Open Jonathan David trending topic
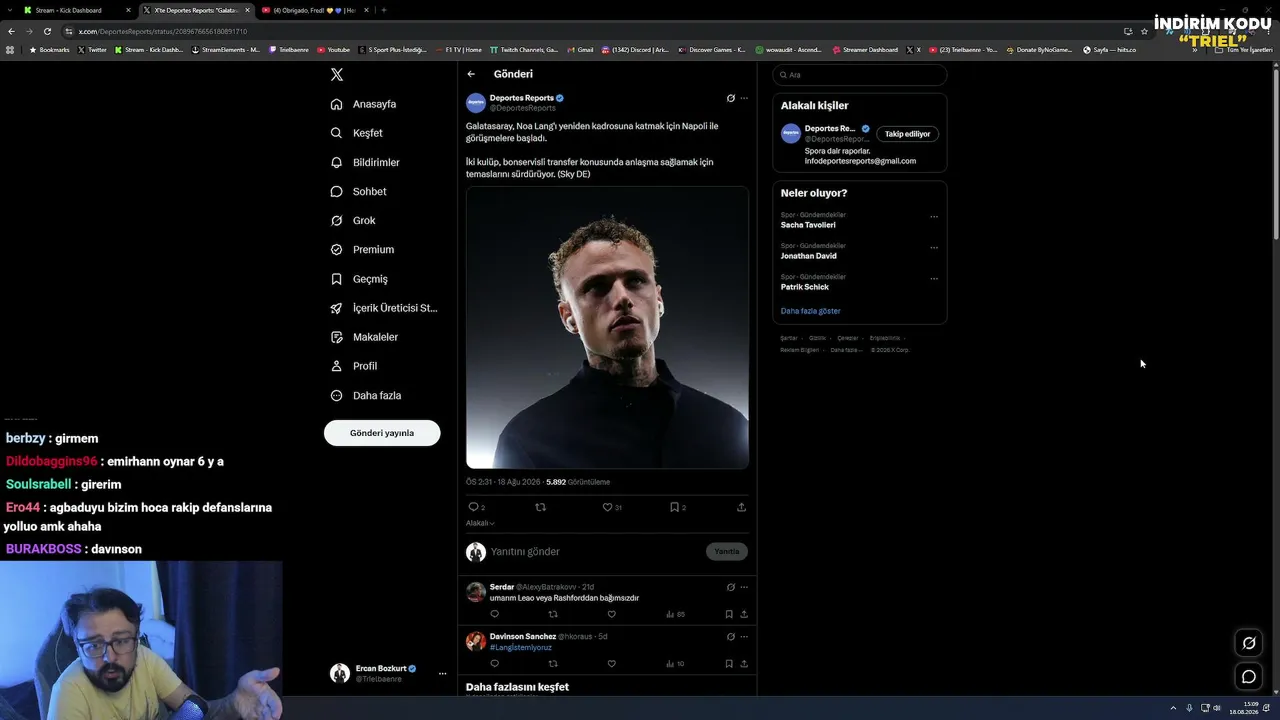The width and height of the screenshot is (1280, 720). pyautogui.click(x=809, y=256)
